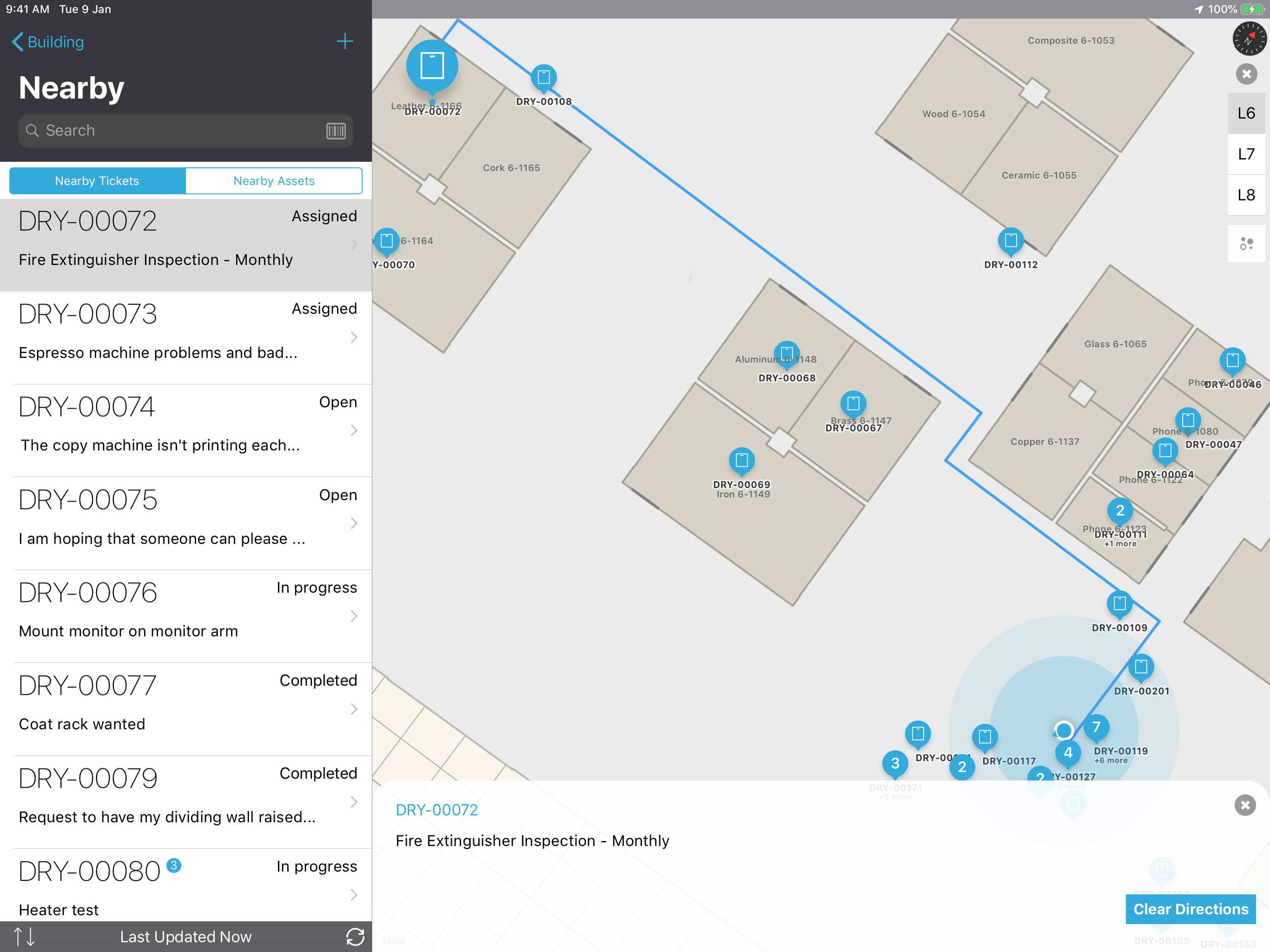This screenshot has height=952, width=1270.
Task: Select the DRY-00112 map pin
Action: tap(1011, 241)
